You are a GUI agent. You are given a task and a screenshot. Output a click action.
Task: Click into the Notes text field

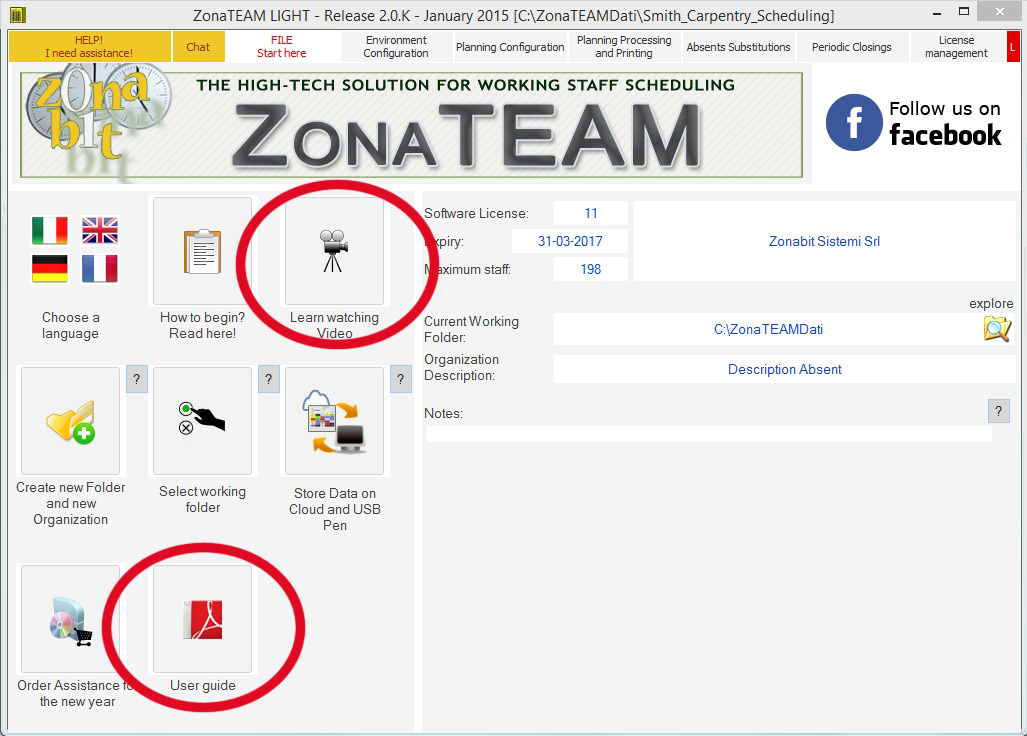click(x=709, y=434)
